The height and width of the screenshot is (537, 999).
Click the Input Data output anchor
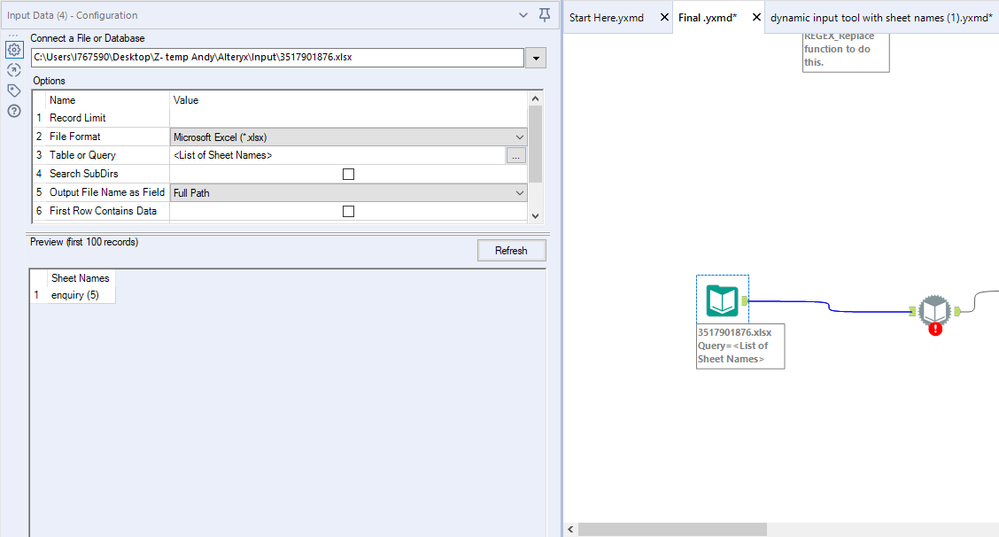coord(744,301)
